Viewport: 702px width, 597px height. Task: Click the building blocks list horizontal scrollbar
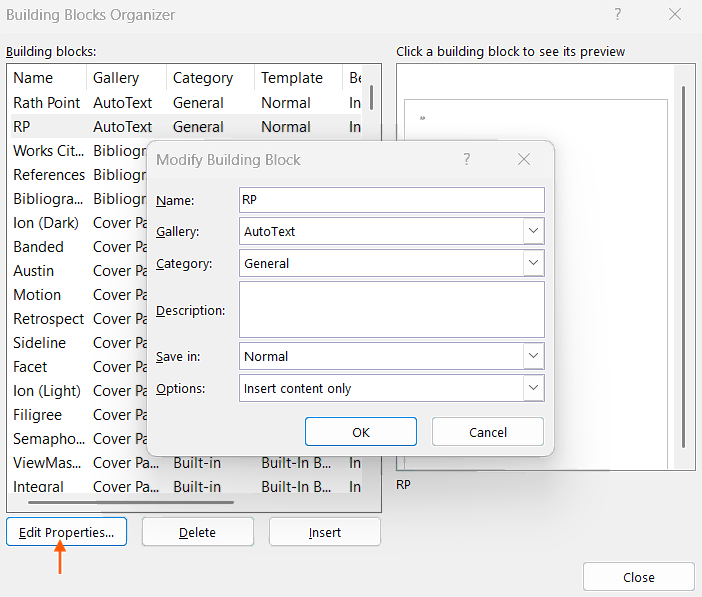pyautogui.click(x=131, y=502)
